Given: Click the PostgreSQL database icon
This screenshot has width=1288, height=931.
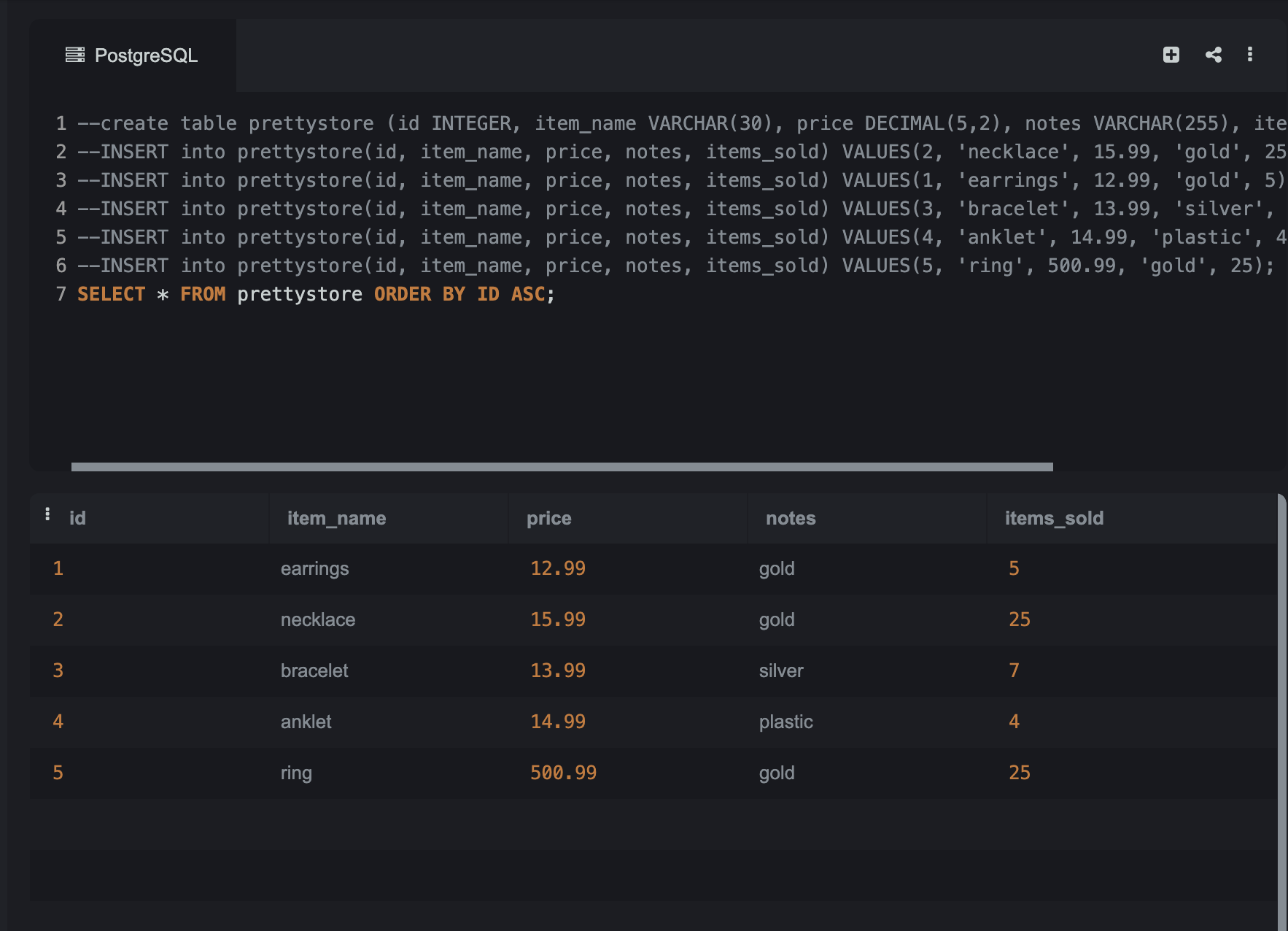Looking at the screenshot, I should pos(75,55).
